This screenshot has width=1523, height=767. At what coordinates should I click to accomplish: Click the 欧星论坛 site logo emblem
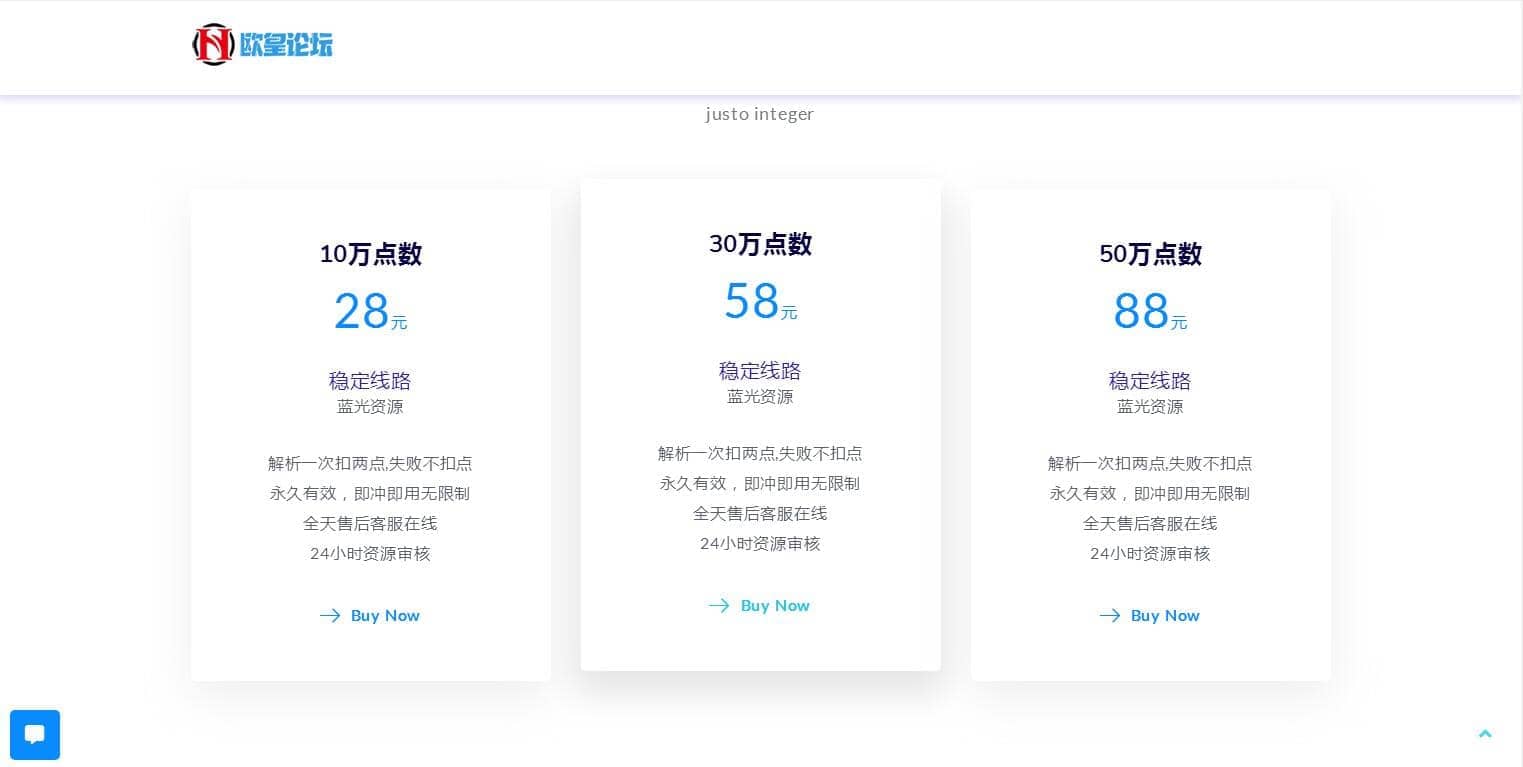point(212,45)
